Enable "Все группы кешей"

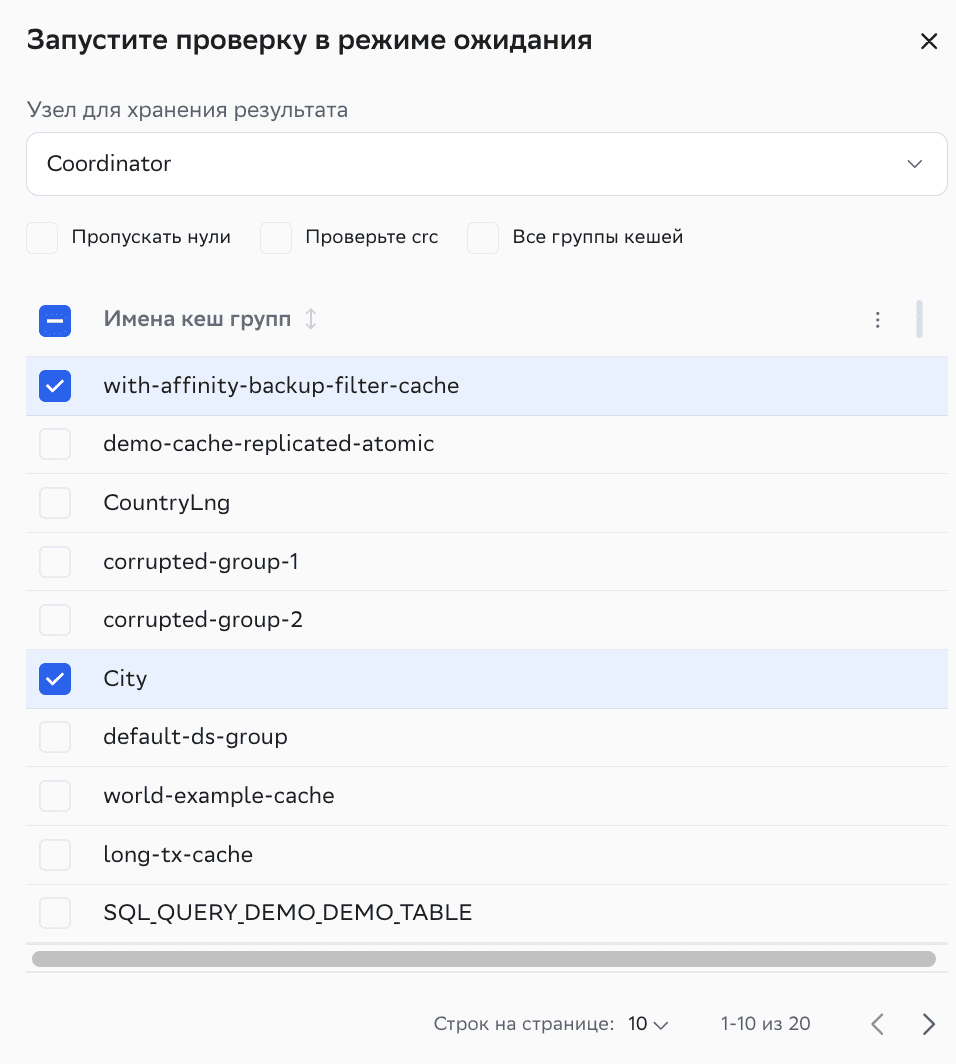tap(483, 238)
